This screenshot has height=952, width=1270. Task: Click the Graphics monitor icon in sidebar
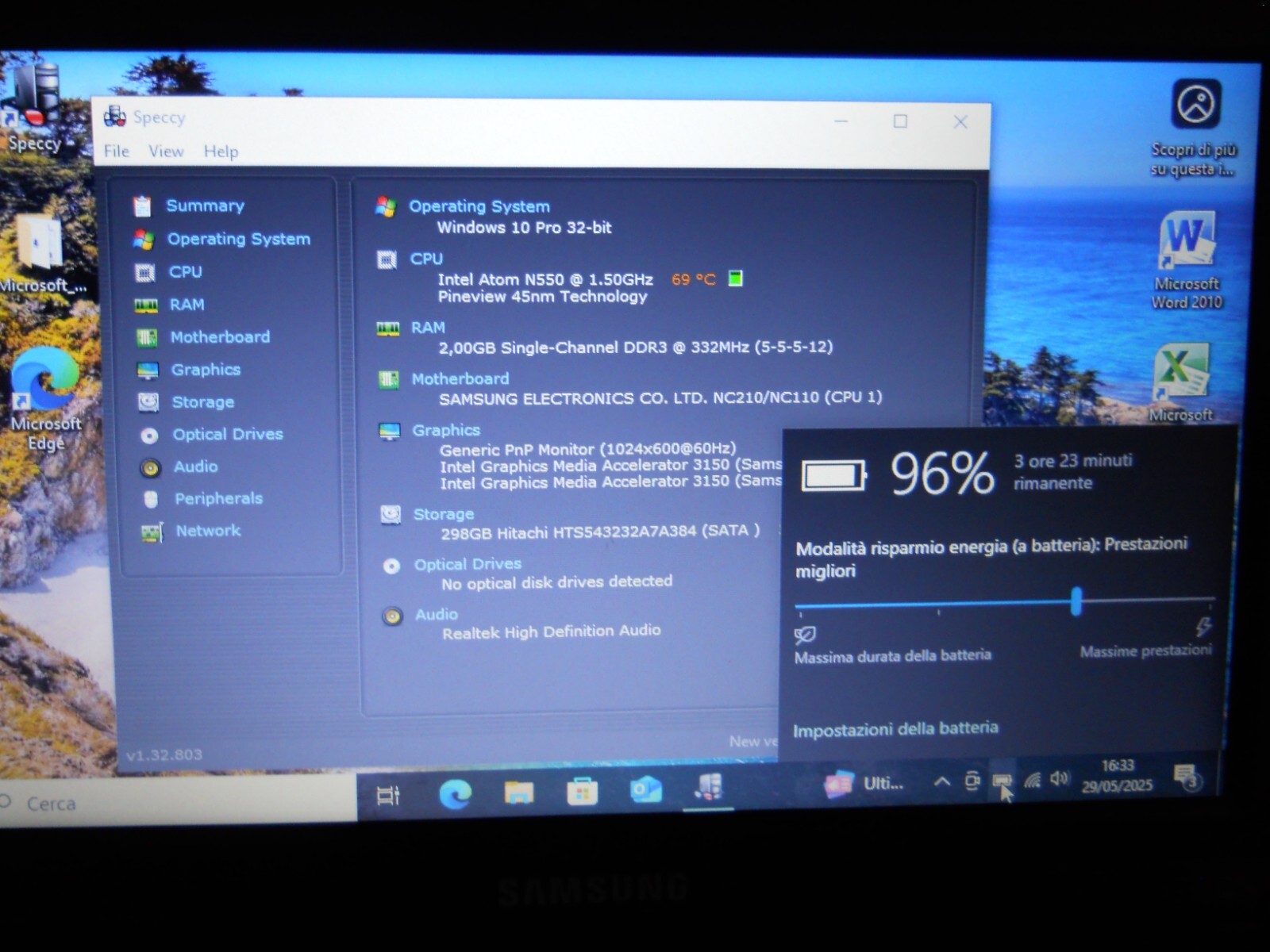148,370
